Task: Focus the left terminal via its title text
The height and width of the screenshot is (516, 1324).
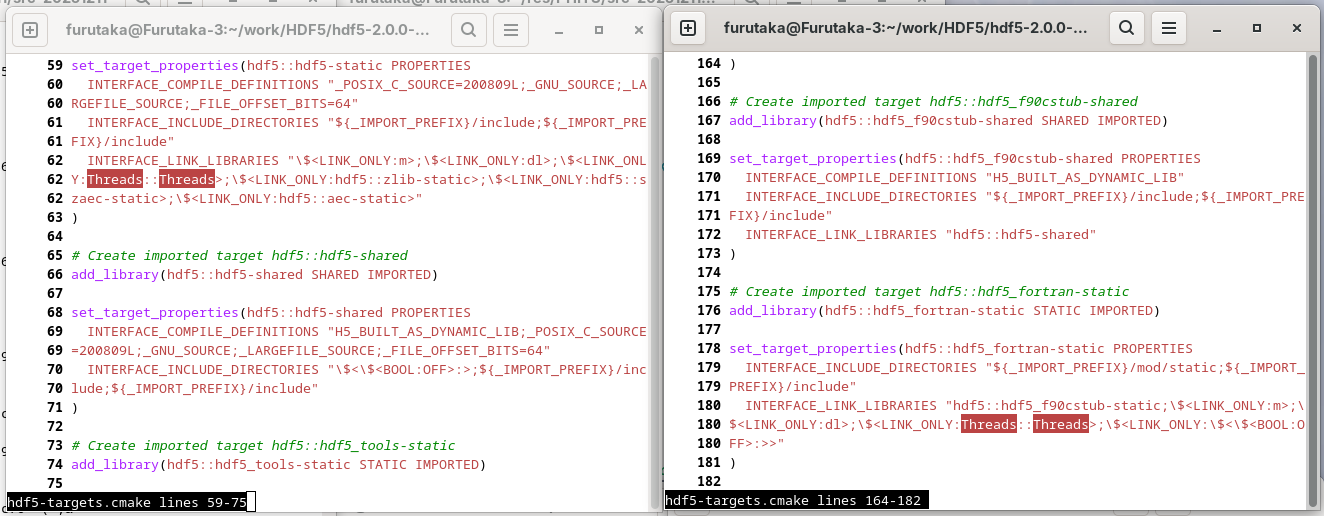Action: click(x=247, y=31)
